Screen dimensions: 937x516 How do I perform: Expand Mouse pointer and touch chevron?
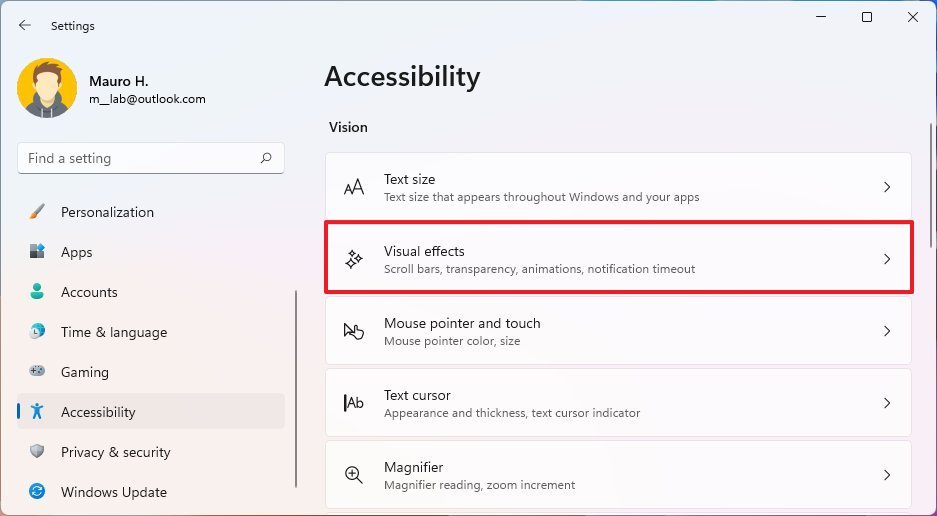tap(887, 331)
